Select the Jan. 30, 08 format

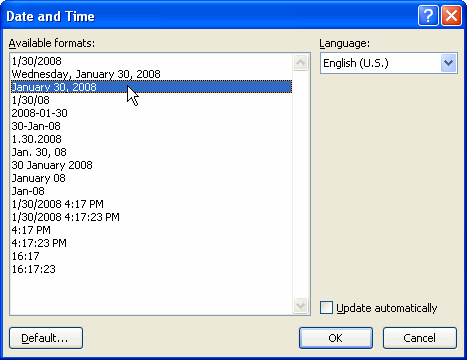coord(152,152)
